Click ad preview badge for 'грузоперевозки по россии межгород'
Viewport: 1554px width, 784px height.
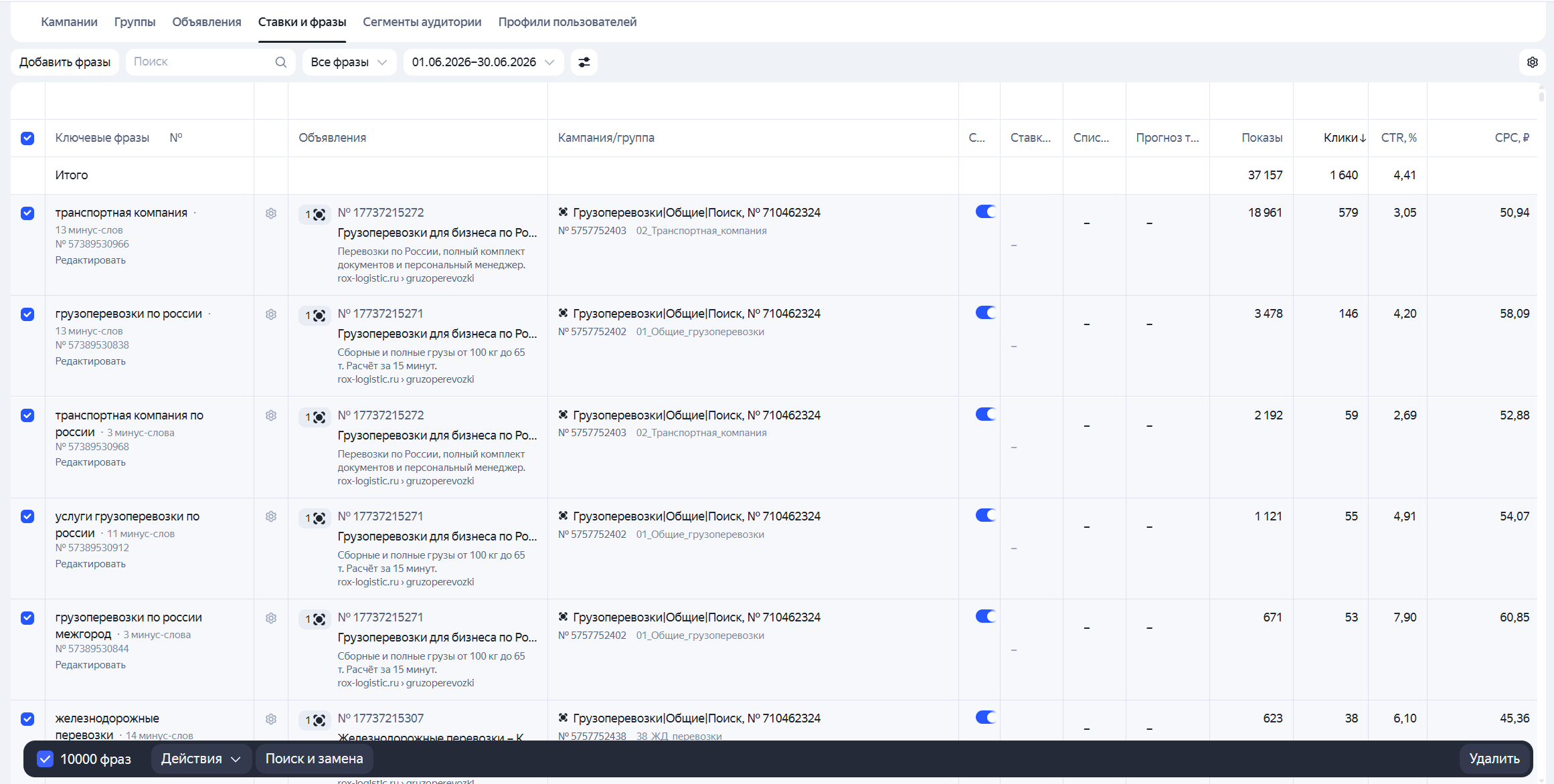(315, 619)
